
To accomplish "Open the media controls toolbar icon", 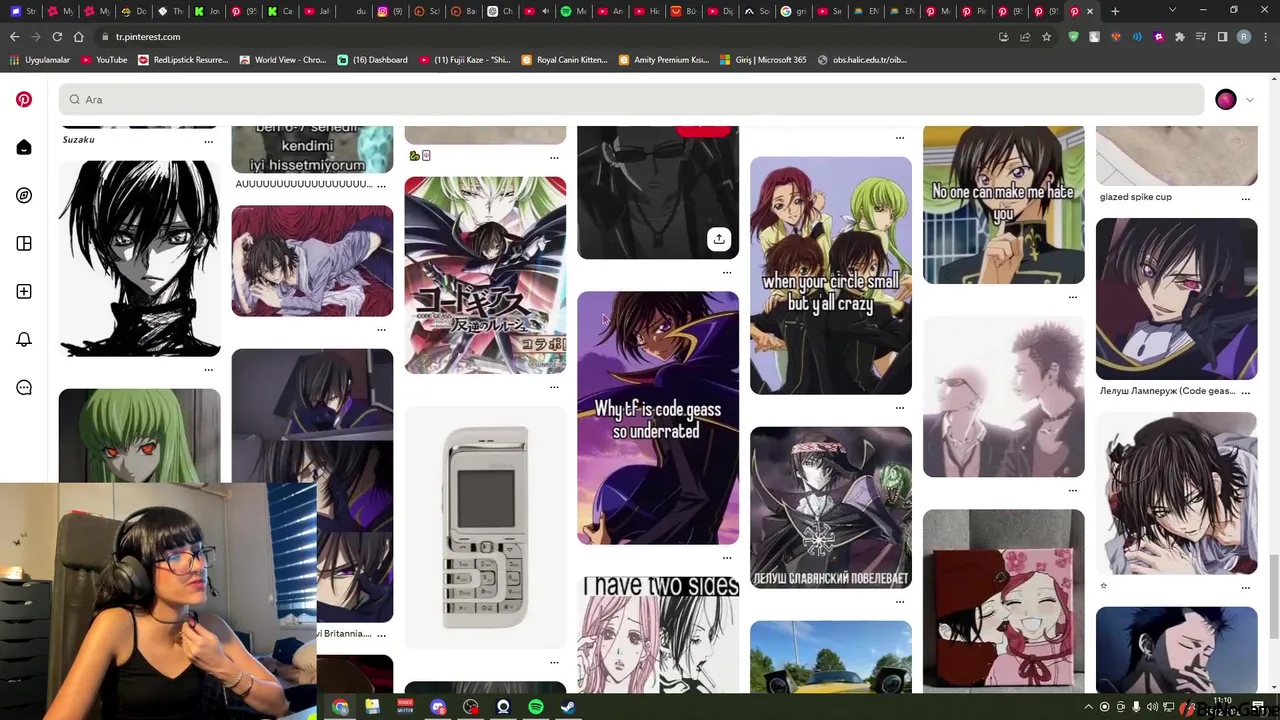I will pos(1201,37).
